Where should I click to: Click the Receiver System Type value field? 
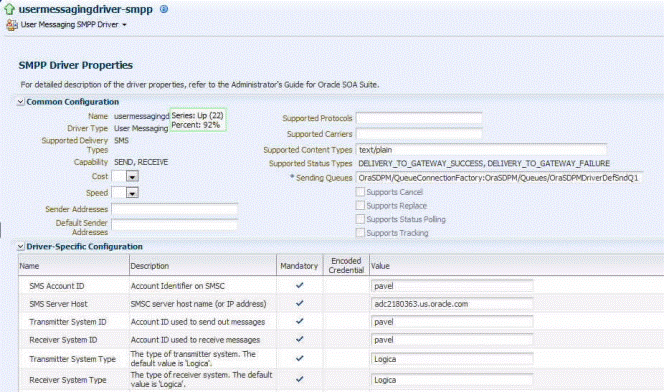coord(452,380)
